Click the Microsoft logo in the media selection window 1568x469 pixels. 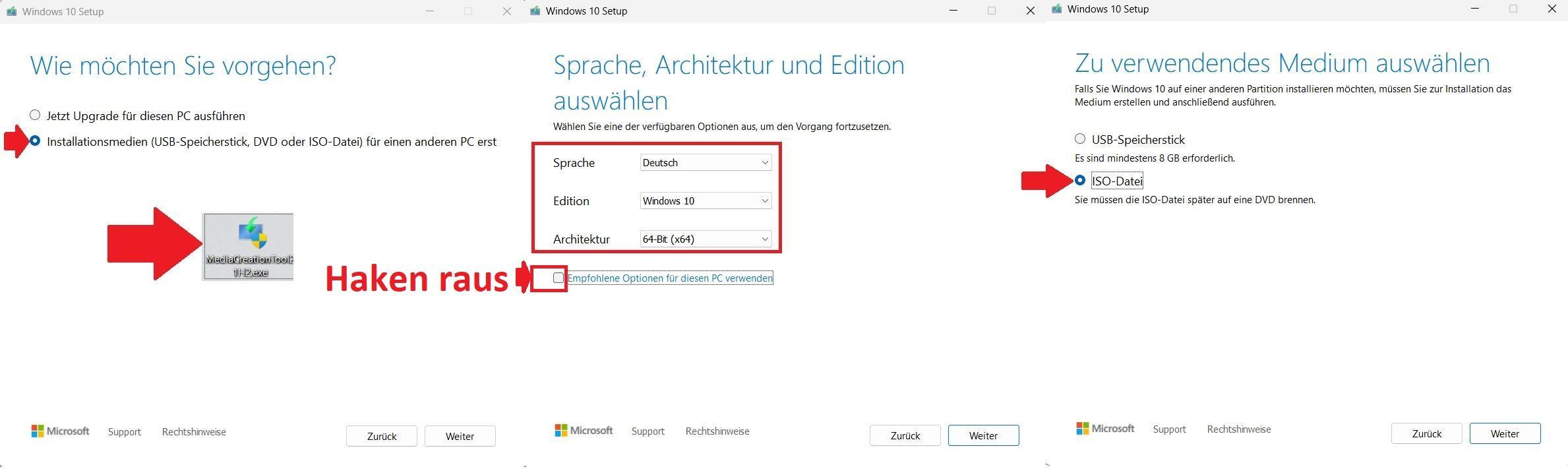coord(1105,429)
